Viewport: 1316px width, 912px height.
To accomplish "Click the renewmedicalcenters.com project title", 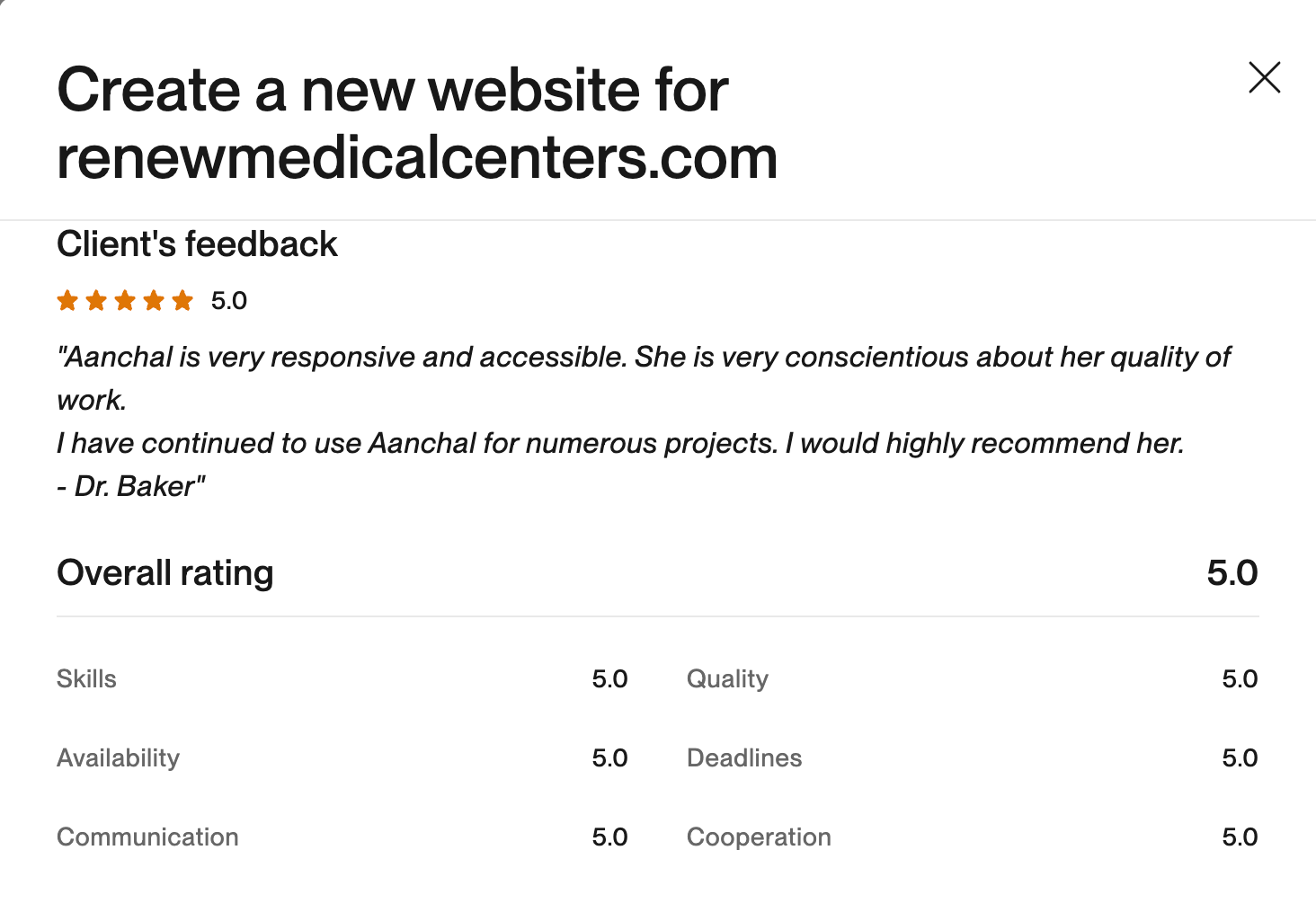I will (416, 123).
